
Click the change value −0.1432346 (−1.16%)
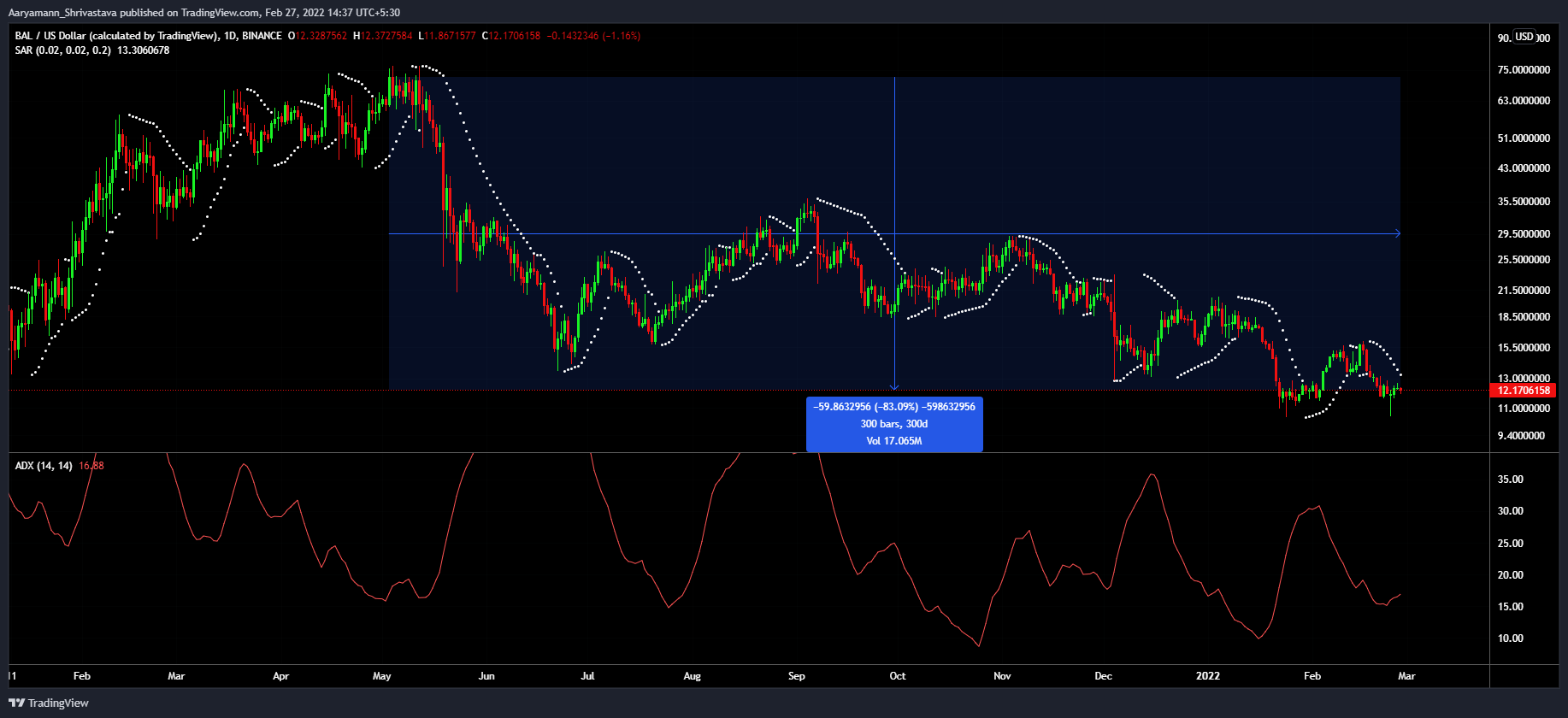[593, 36]
